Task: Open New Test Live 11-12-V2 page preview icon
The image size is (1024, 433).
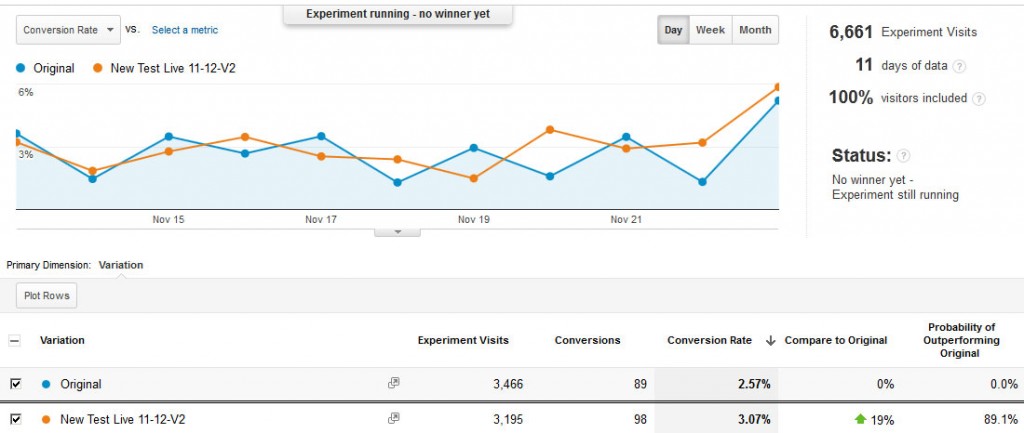Action: (393, 418)
